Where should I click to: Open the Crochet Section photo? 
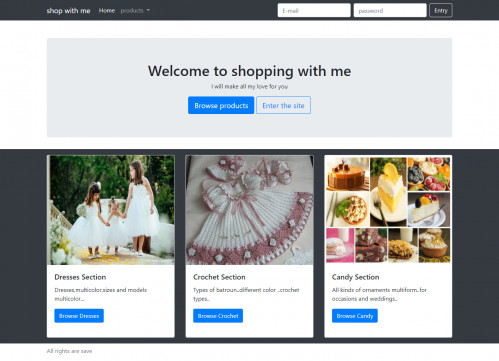pos(249,210)
